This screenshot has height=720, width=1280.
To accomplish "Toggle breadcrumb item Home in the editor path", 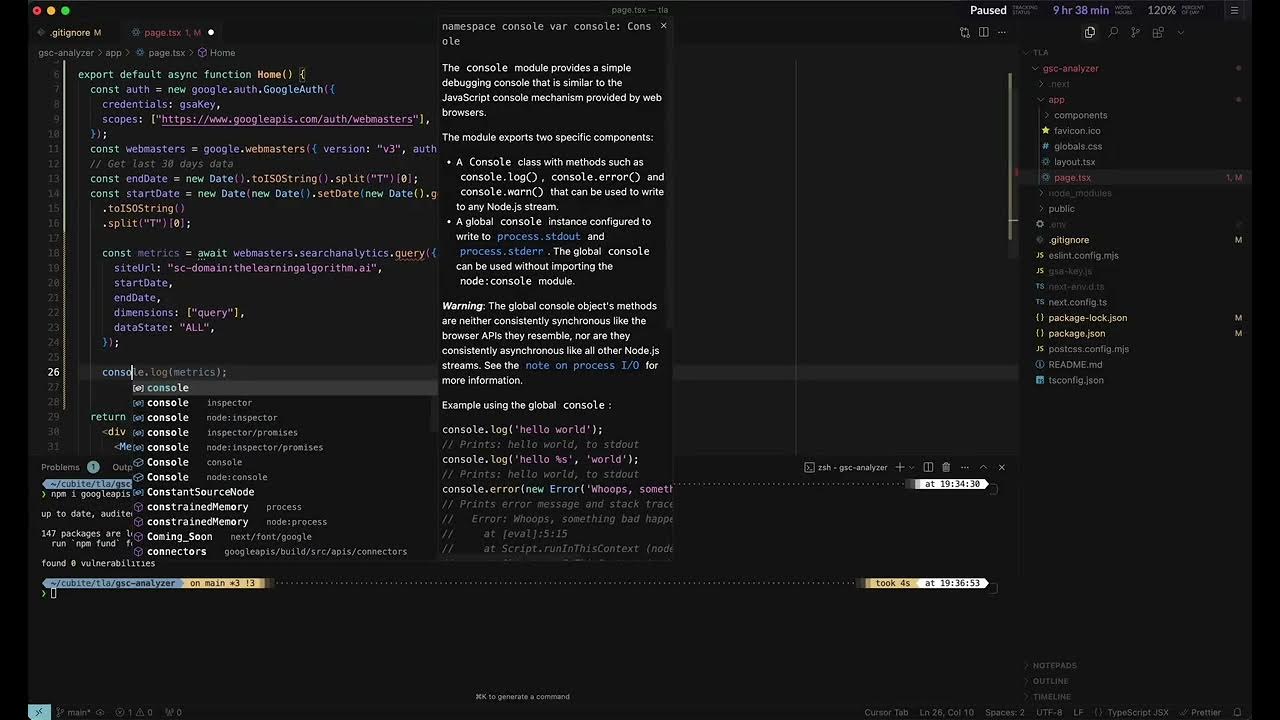I will tap(222, 53).
